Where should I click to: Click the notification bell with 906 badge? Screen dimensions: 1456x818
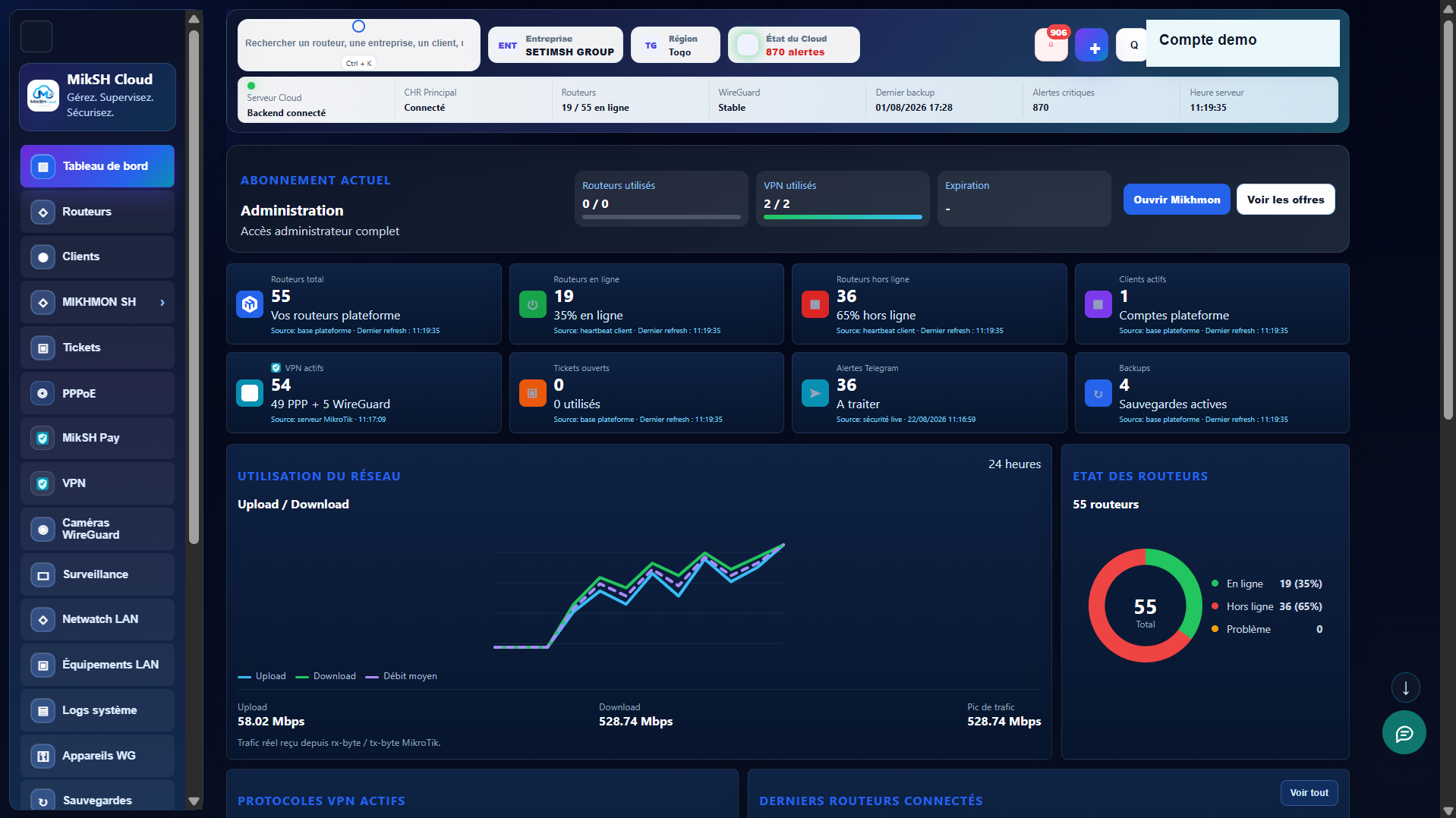click(x=1051, y=45)
